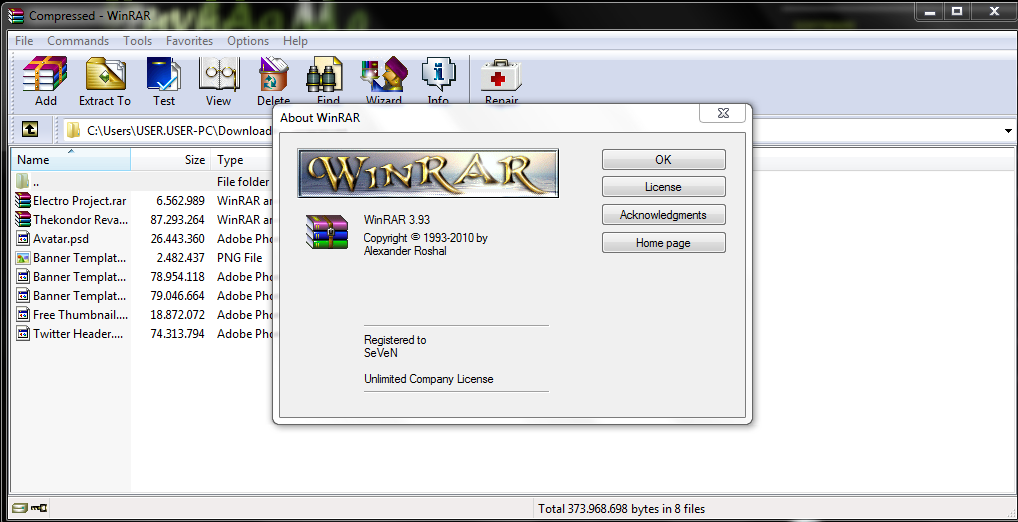This screenshot has height=522, width=1018.
Task: Click the 'File folder' type cell
Action: 243,181
